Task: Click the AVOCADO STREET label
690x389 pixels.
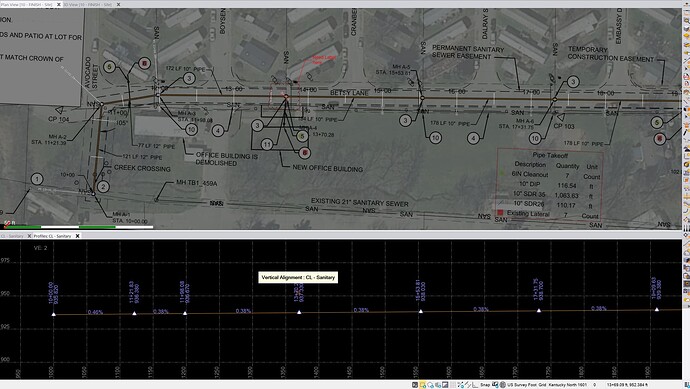Action: pyautogui.click(x=92, y=73)
